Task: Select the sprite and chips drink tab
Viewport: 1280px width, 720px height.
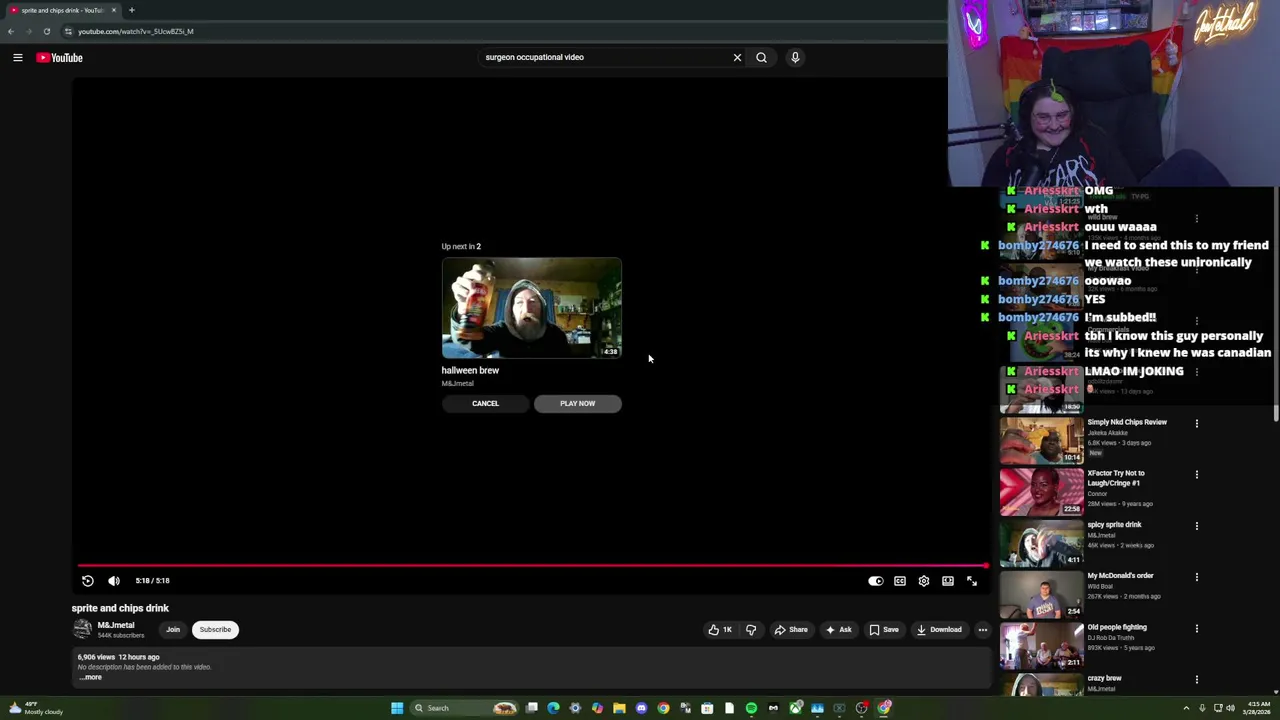Action: 62,10
